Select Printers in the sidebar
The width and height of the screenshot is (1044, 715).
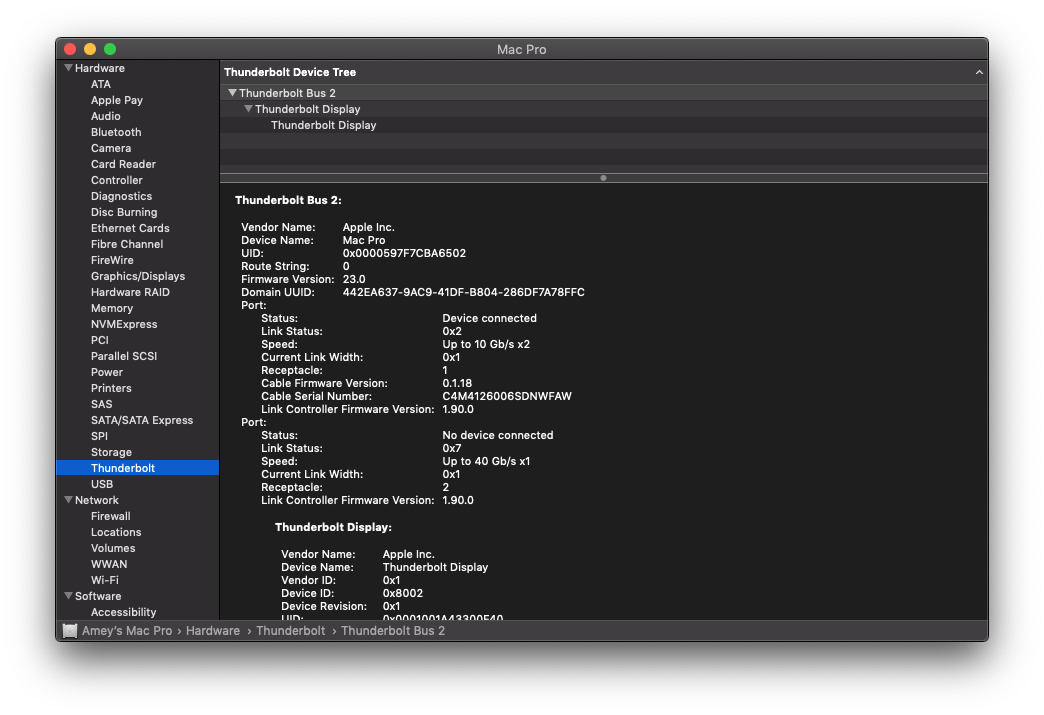click(111, 388)
